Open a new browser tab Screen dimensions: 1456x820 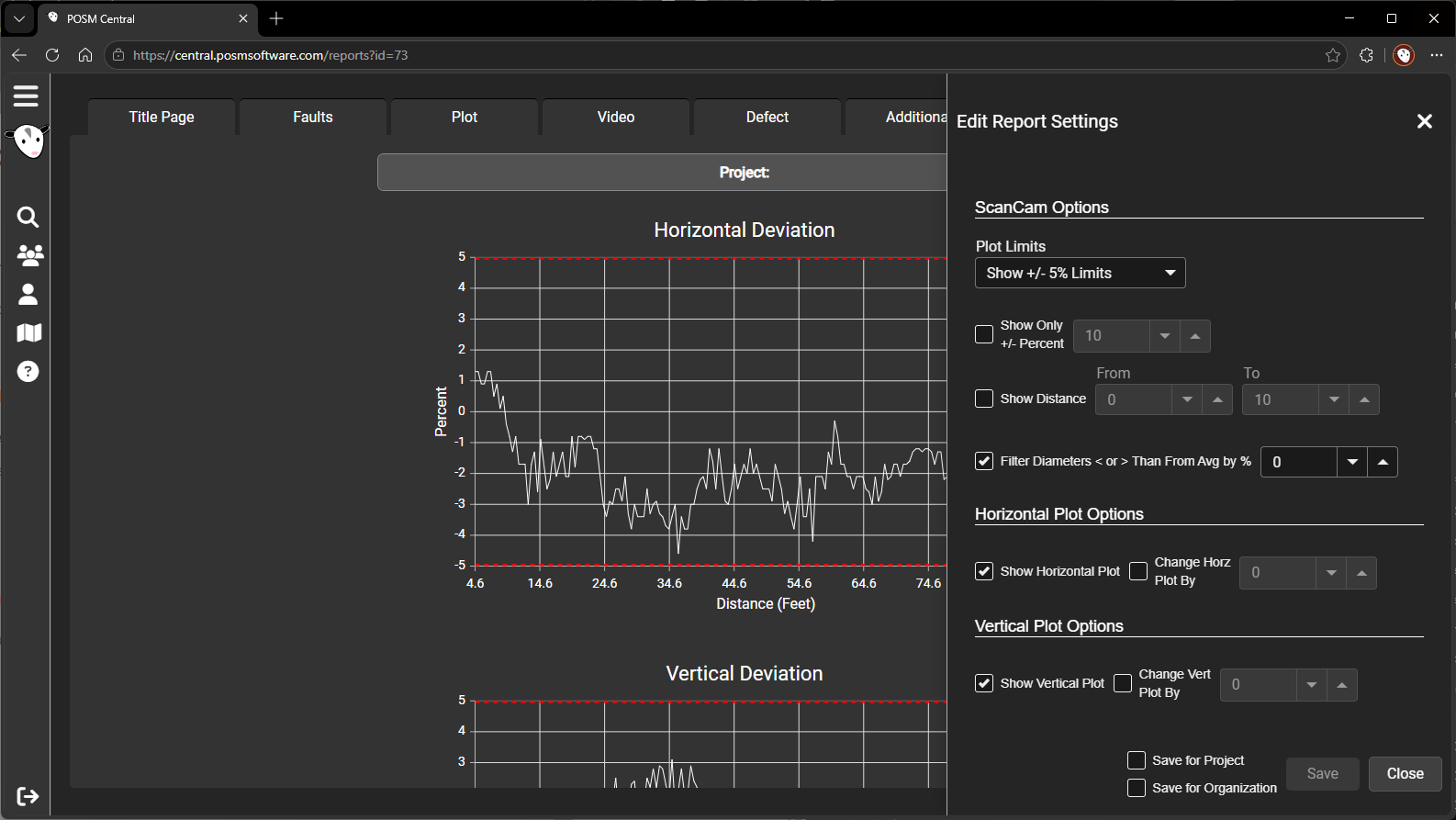(276, 18)
